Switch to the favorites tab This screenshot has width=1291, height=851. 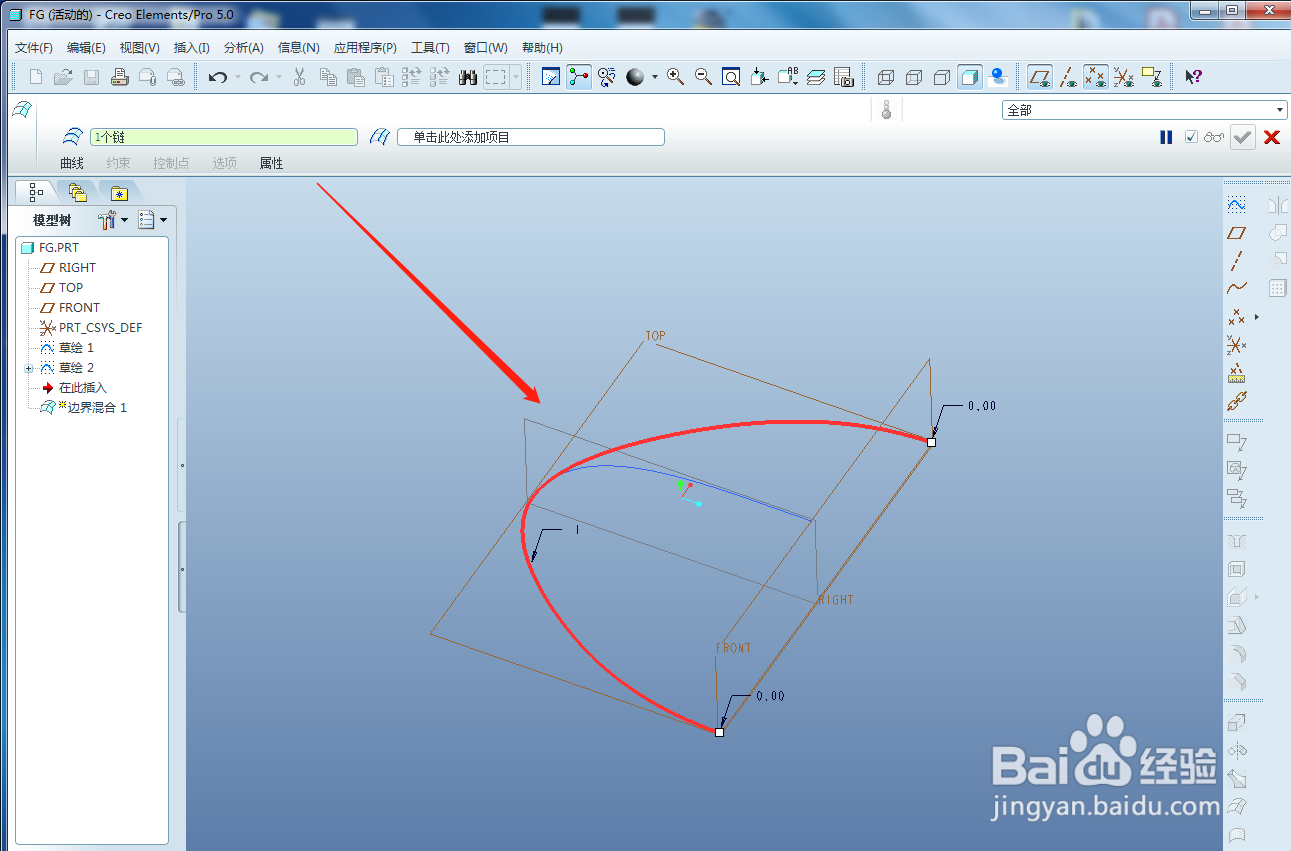(x=119, y=192)
